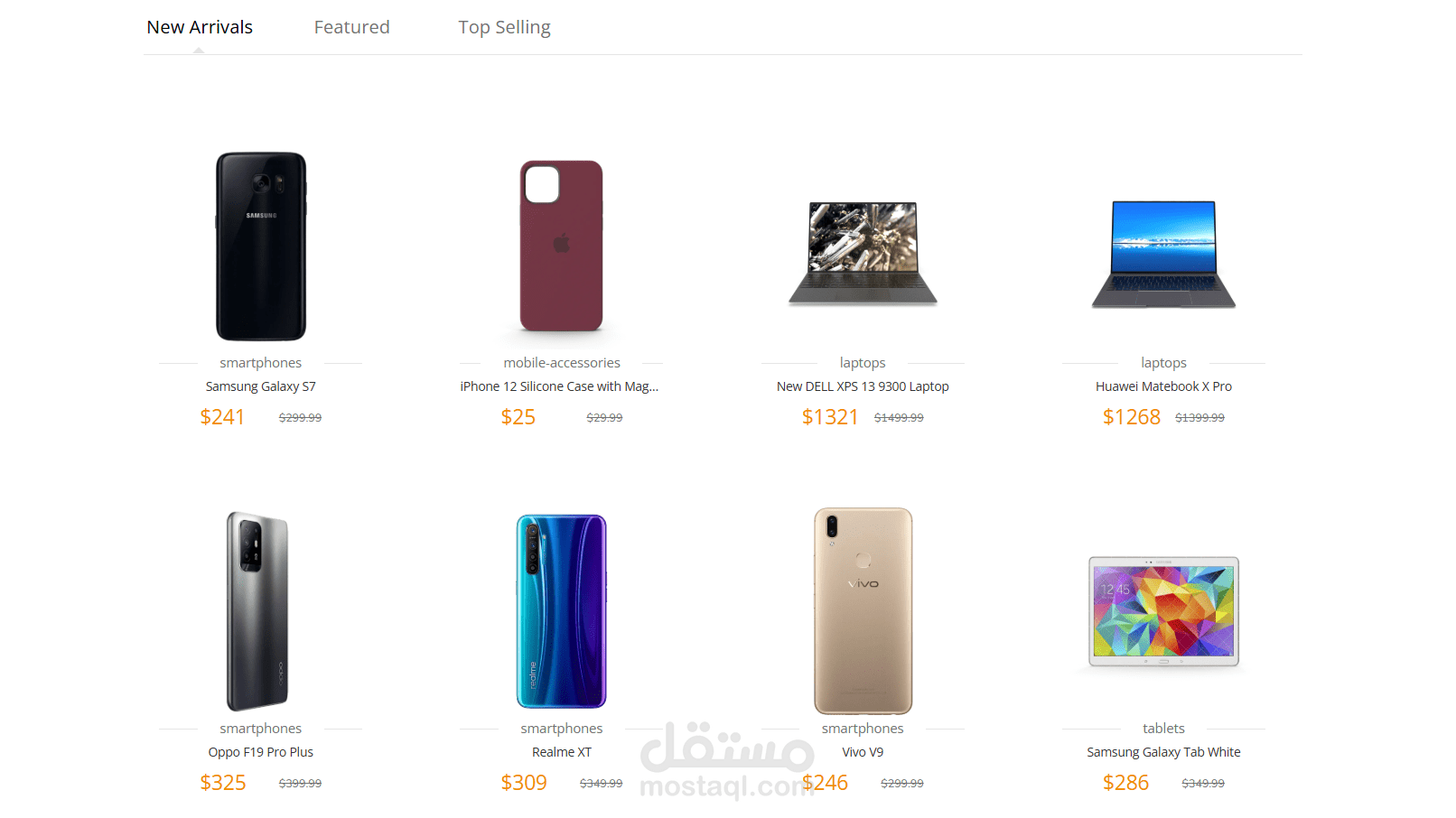Select the Top Selling tab
1456x818 pixels.
click(504, 27)
